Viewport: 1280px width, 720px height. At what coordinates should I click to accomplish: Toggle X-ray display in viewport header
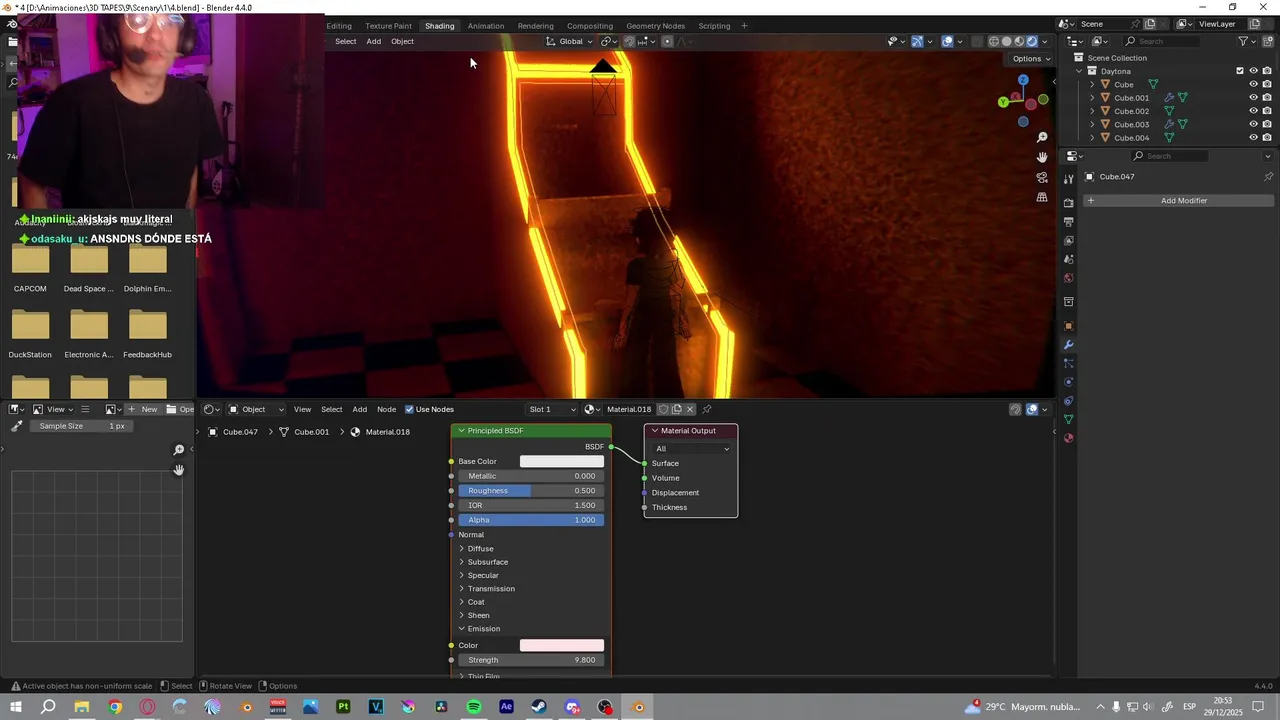[976, 41]
